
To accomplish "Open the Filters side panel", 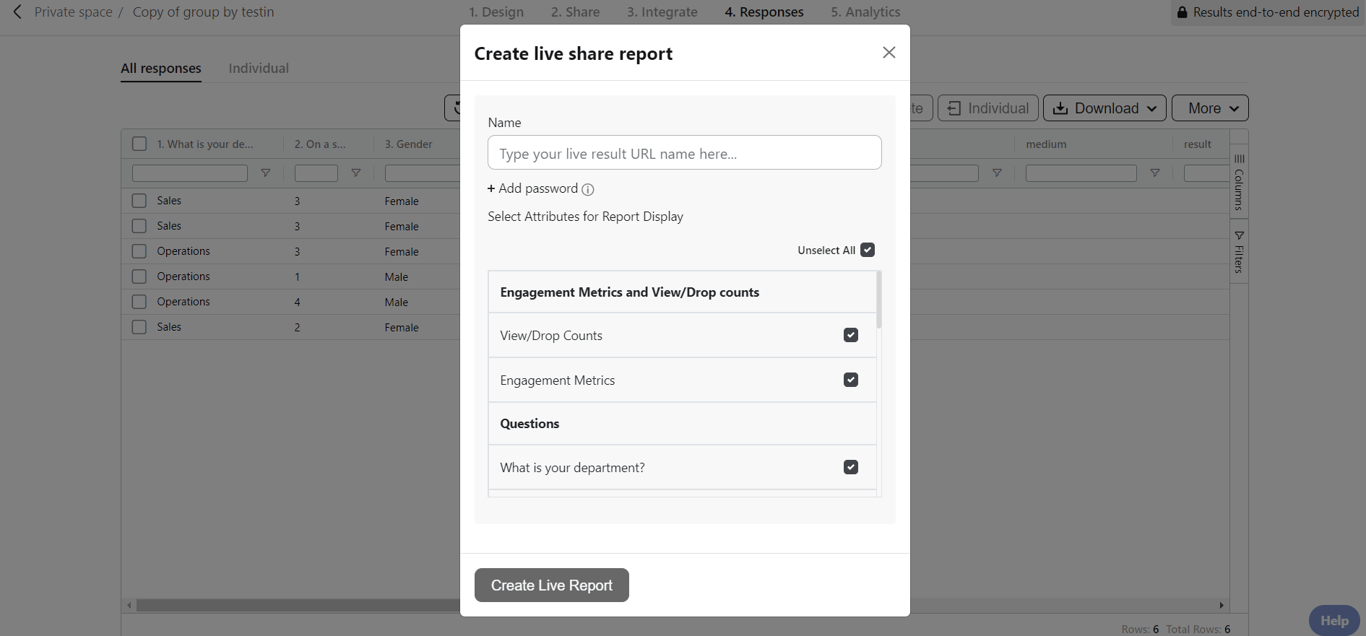I will 1239,252.
